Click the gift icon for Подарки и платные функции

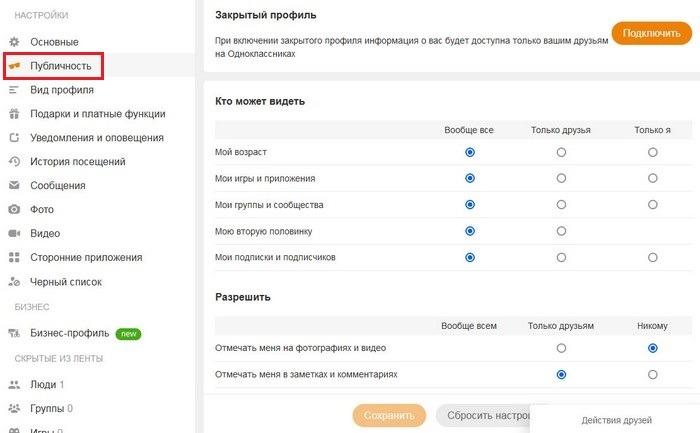[x=14, y=114]
